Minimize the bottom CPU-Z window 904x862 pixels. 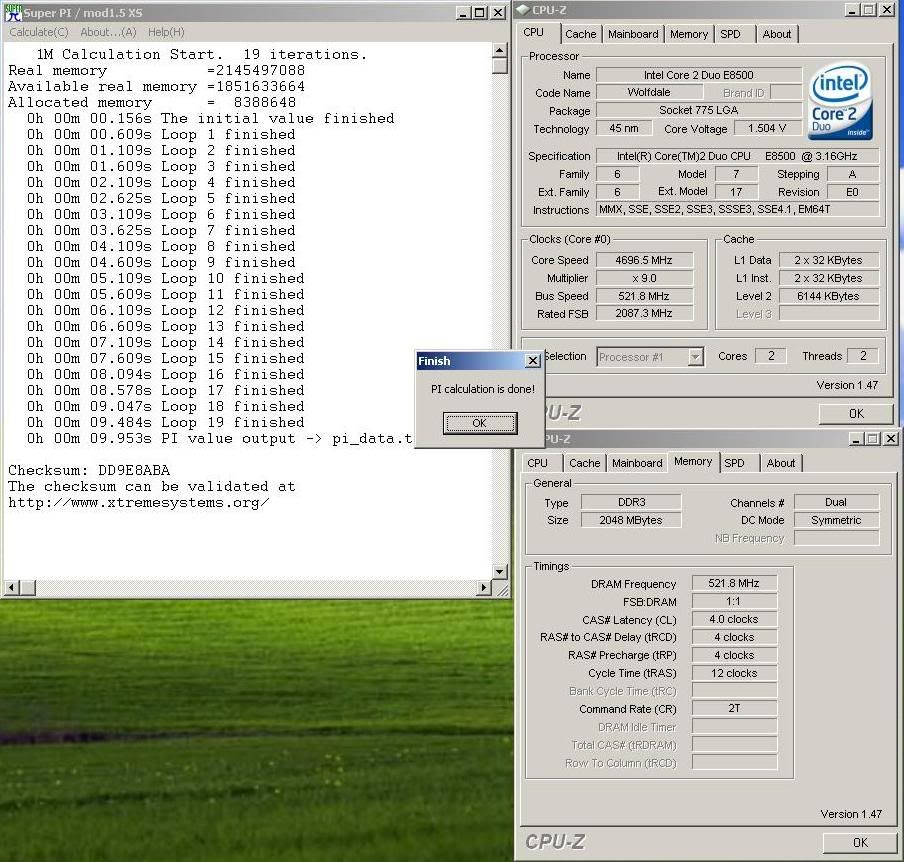click(x=856, y=439)
